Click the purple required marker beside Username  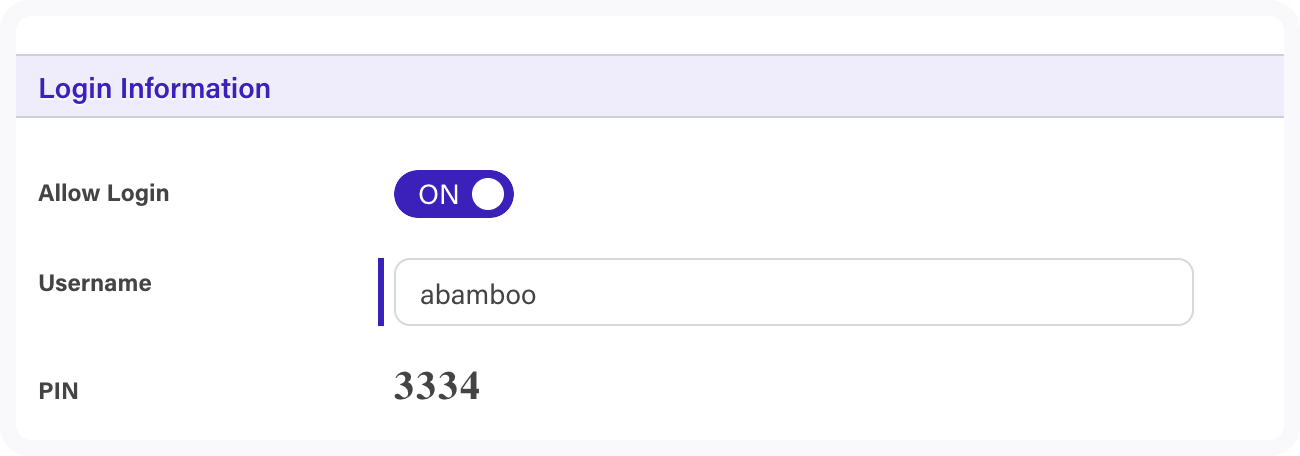[x=381, y=292]
